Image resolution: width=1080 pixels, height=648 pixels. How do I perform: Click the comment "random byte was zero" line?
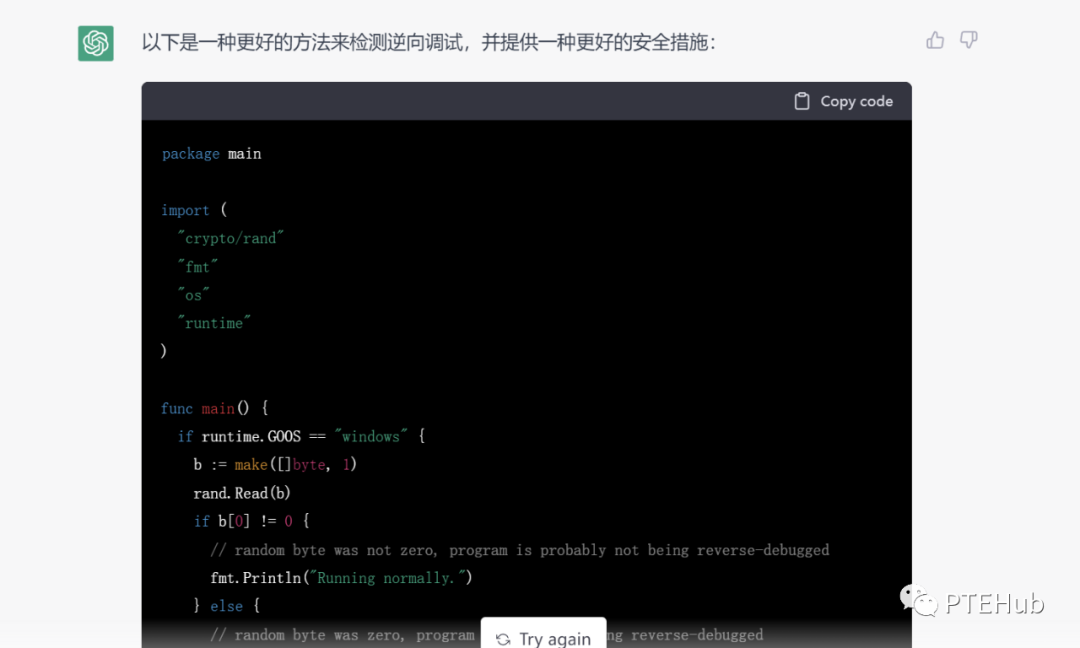487,635
